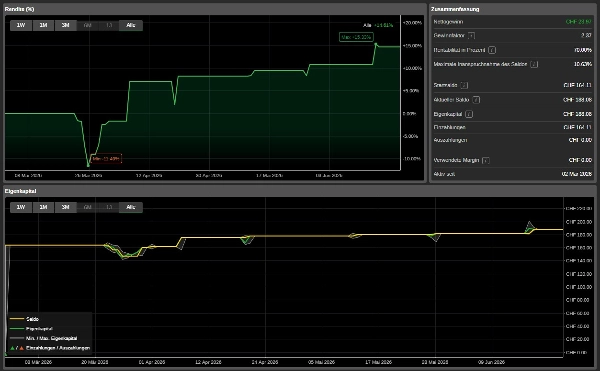Open info icon beside Rentabilität in Prozent
This screenshot has height=371, width=600.
click(x=492, y=50)
